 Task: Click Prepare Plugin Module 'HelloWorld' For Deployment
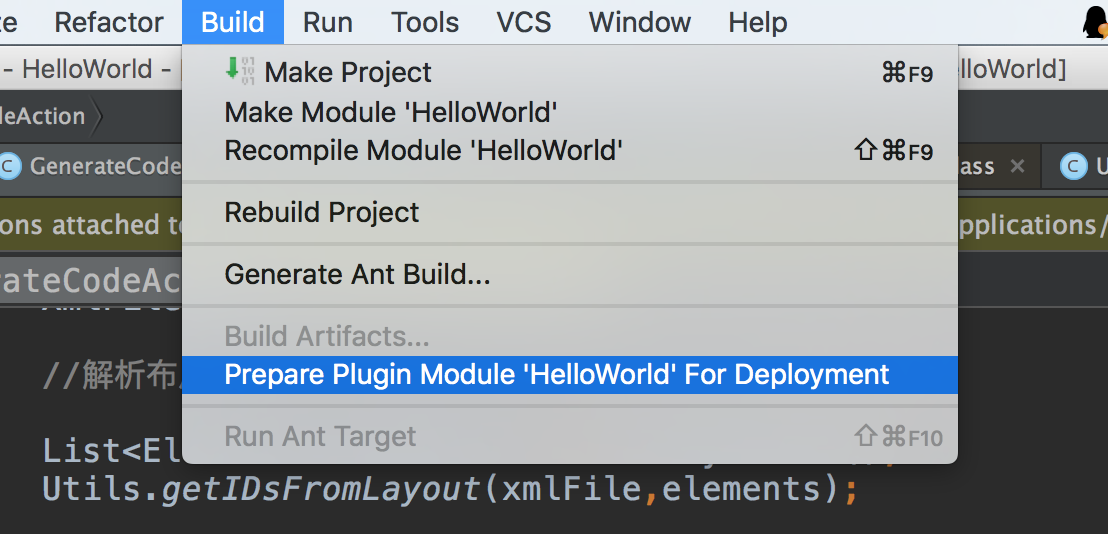point(556,375)
